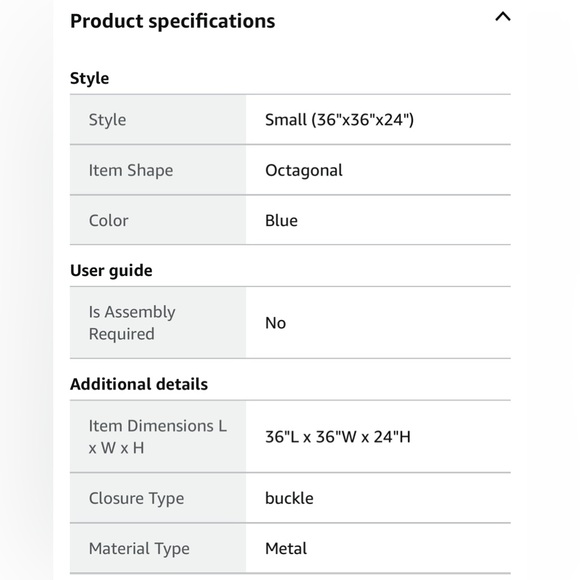Click the Style row label
This screenshot has width=580, height=580.
point(107,120)
